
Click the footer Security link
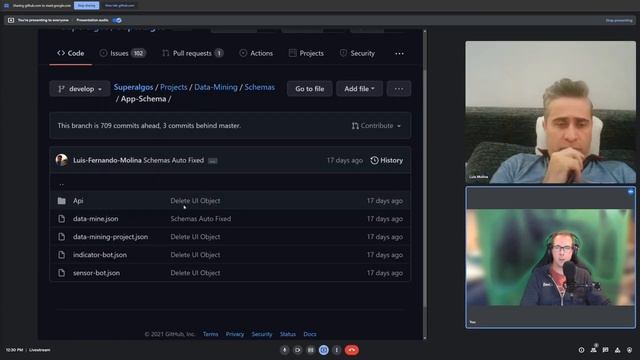262,334
